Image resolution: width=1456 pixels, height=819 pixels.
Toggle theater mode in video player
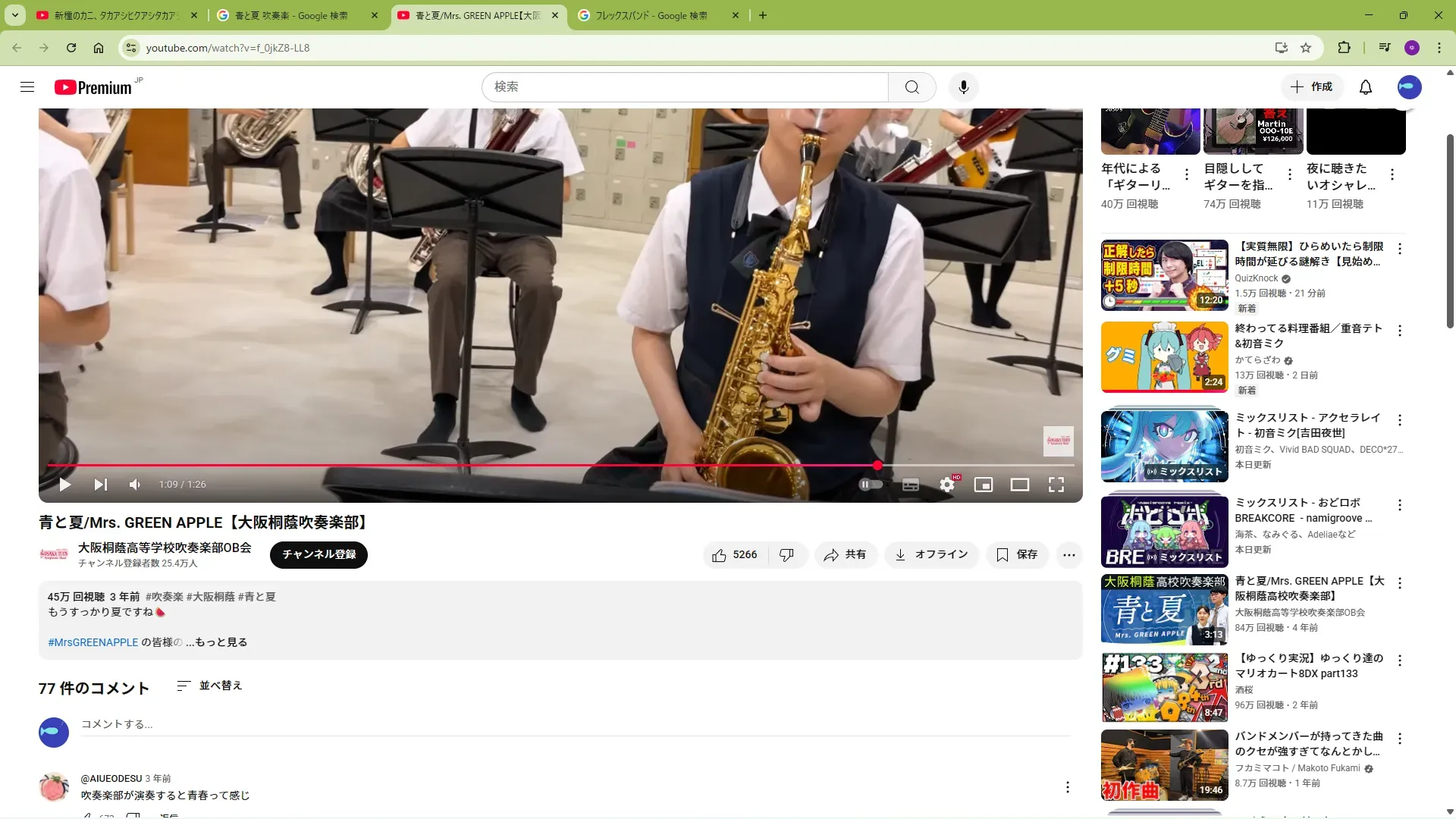(x=1019, y=485)
